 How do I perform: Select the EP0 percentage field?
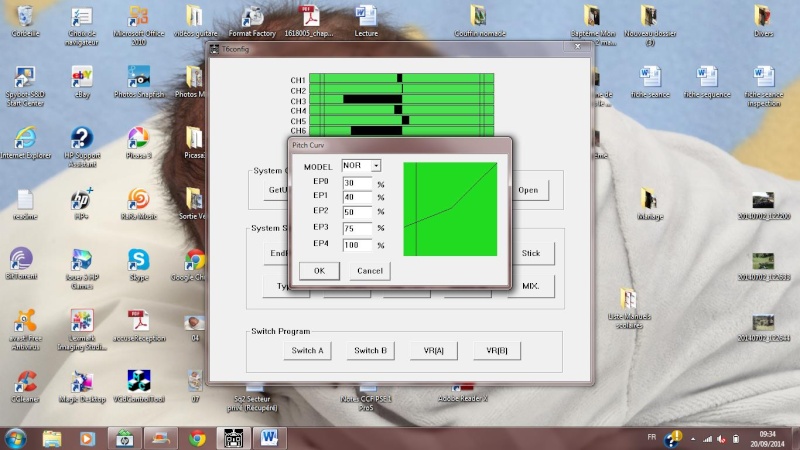tap(357, 183)
